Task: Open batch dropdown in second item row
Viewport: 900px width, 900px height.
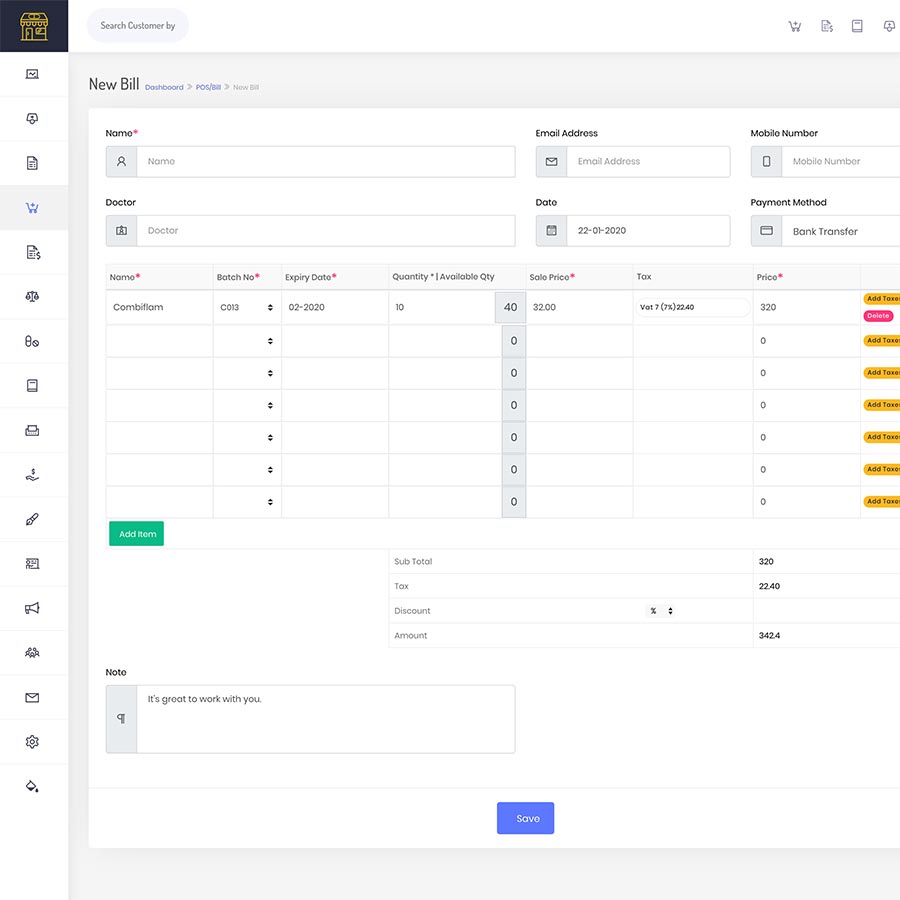Action: coord(247,341)
